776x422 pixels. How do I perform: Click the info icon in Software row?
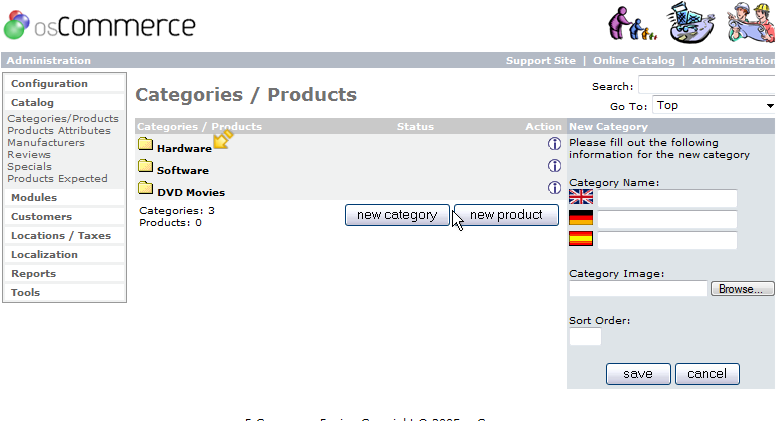tap(554, 165)
